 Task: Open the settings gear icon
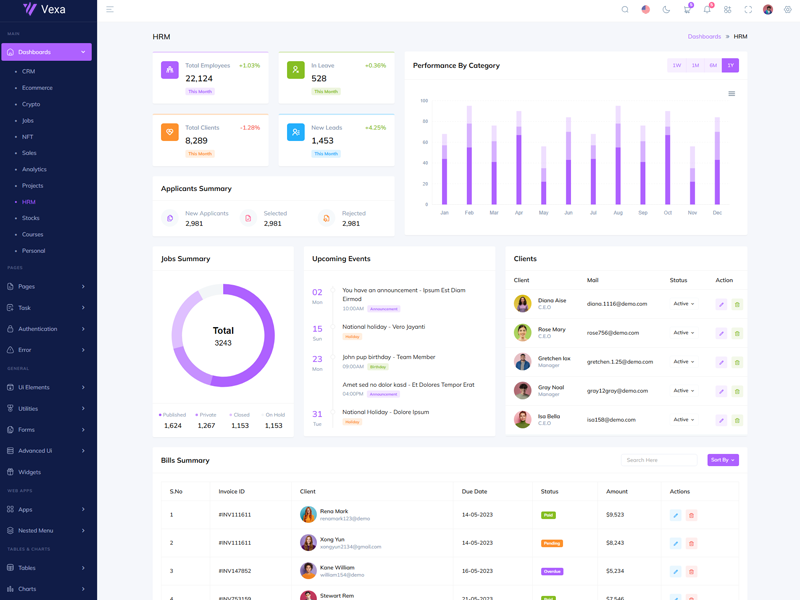coord(787,10)
